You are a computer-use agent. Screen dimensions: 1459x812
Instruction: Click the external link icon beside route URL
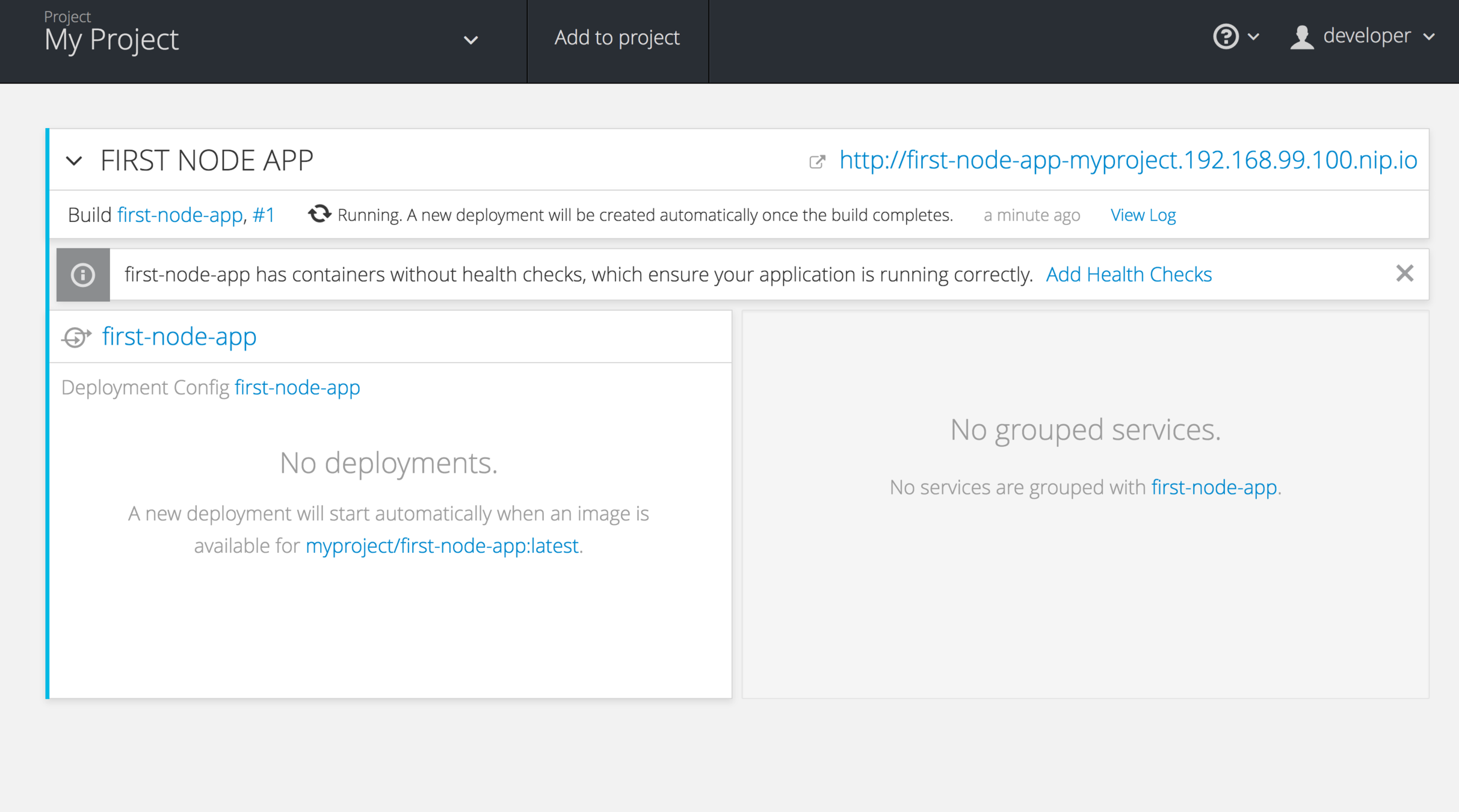pyautogui.click(x=817, y=161)
